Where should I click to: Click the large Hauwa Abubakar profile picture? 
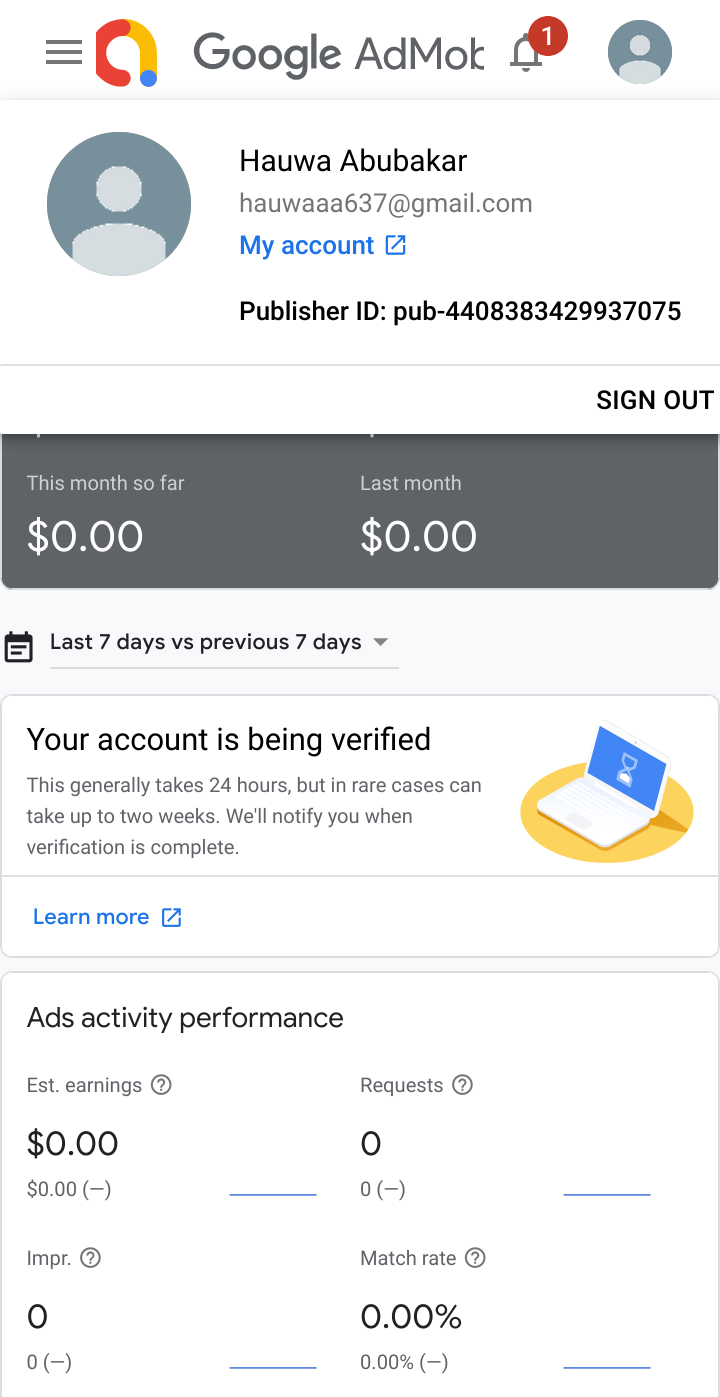pos(119,203)
